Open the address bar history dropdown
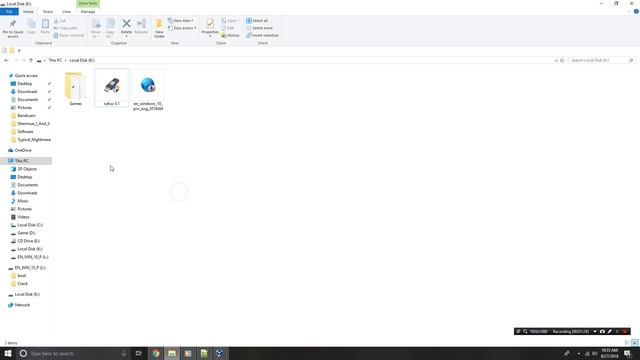640x360 pixels. (556, 60)
